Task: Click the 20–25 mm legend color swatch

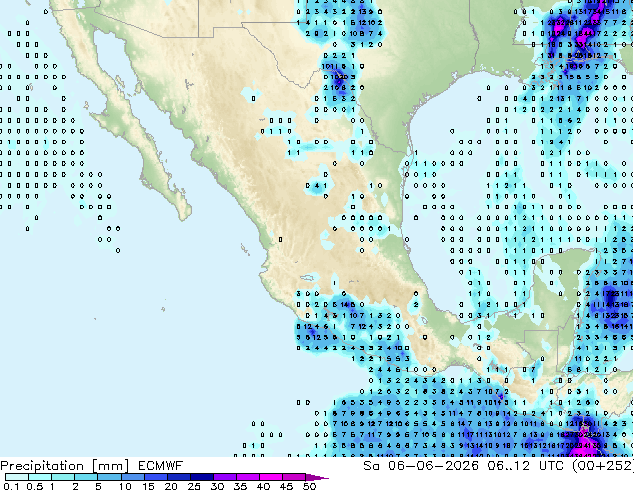Action: pyautogui.click(x=178, y=477)
